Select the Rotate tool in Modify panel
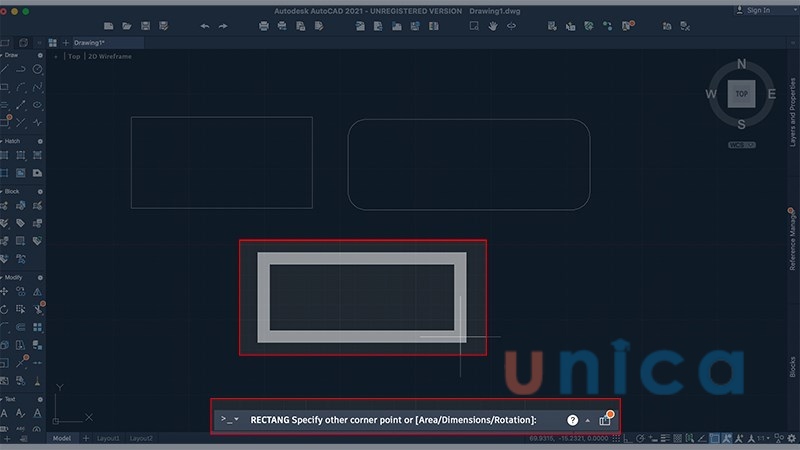The width and height of the screenshot is (800, 450). click(5, 309)
